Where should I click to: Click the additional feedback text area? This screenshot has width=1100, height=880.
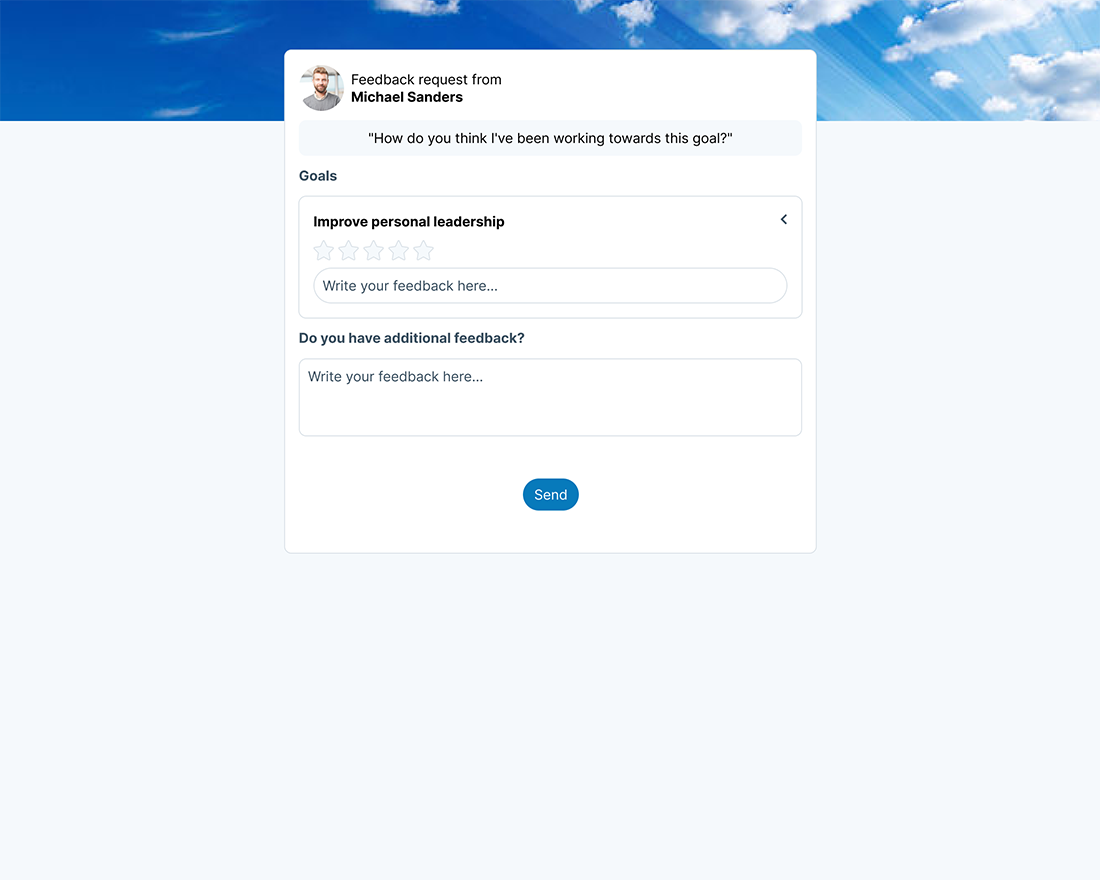(550, 397)
